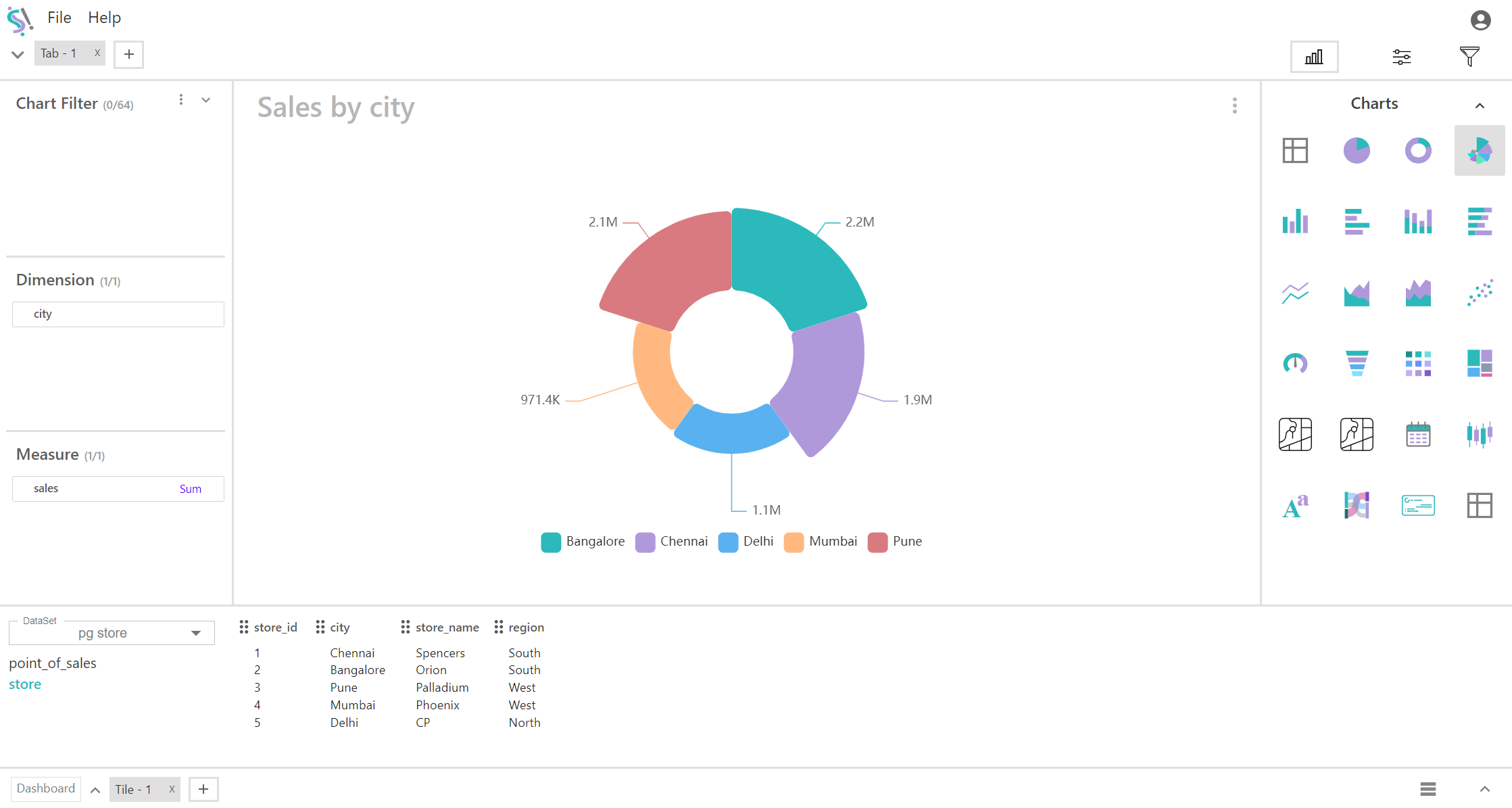The width and height of the screenshot is (1512, 808).
Task: Collapse the Charts panel chevron
Action: [1479, 105]
